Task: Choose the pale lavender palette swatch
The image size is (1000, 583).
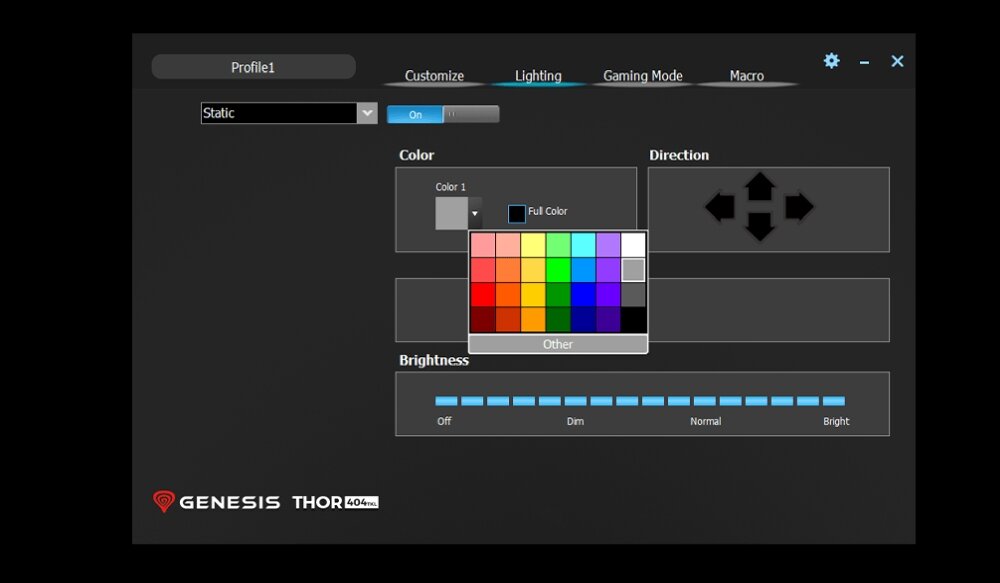Action: click(608, 245)
